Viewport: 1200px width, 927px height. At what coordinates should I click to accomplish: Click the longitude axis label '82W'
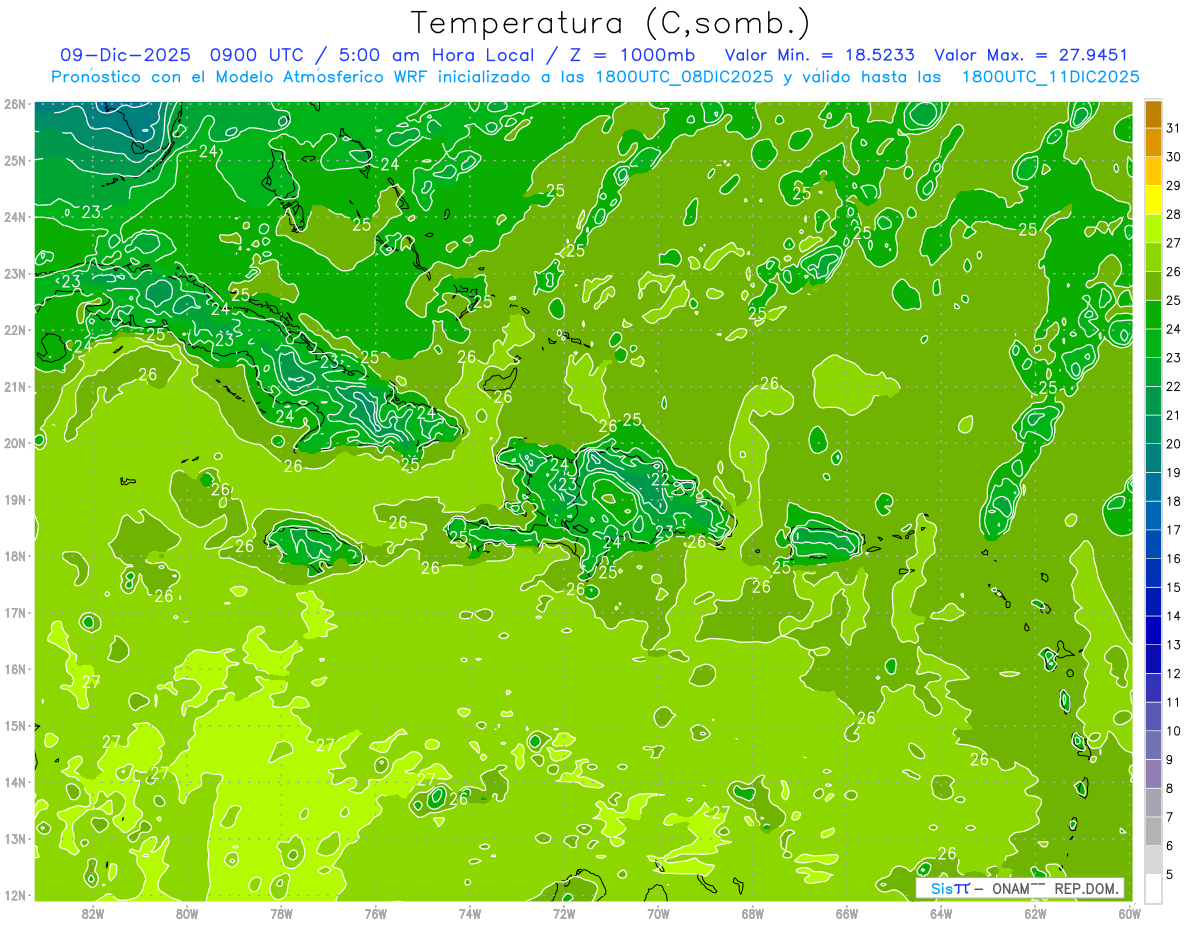click(x=93, y=912)
